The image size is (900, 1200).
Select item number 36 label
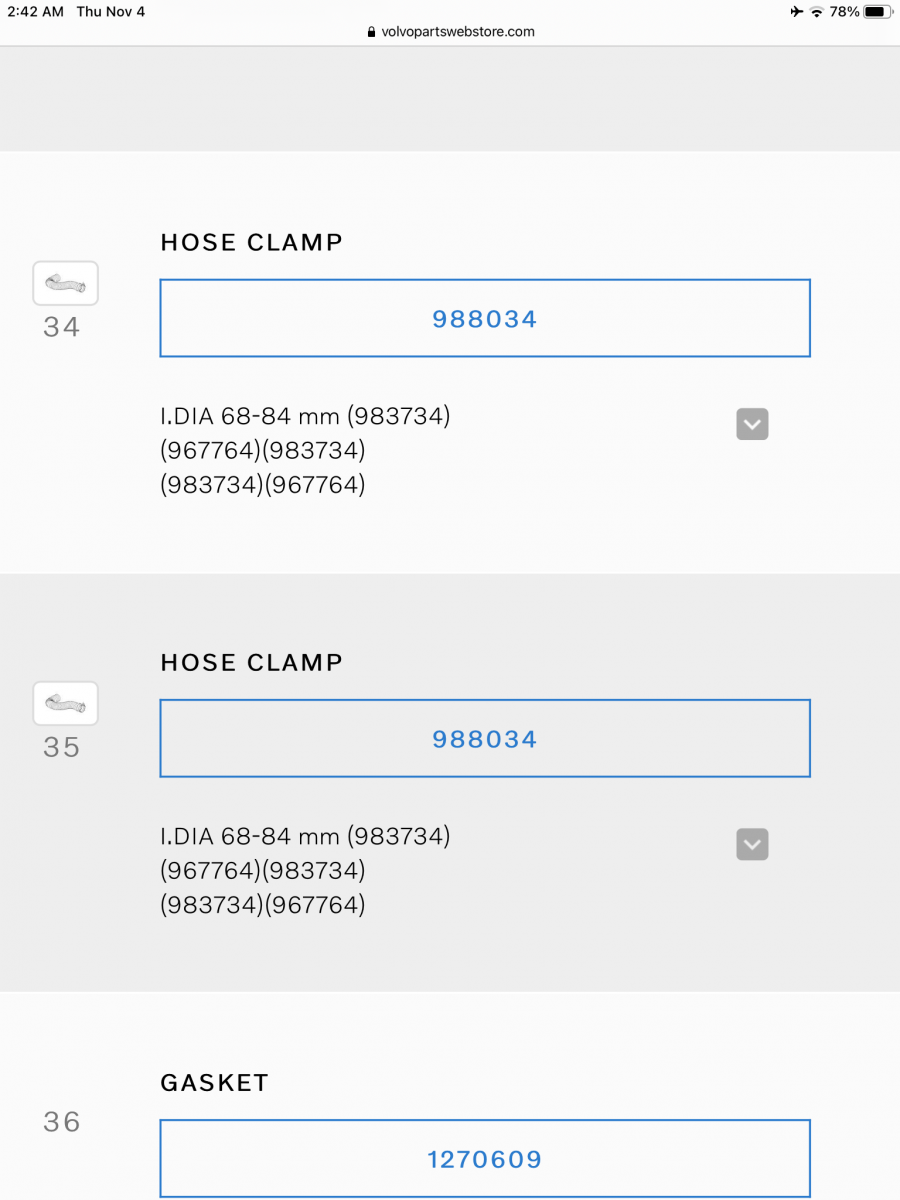tap(61, 1122)
